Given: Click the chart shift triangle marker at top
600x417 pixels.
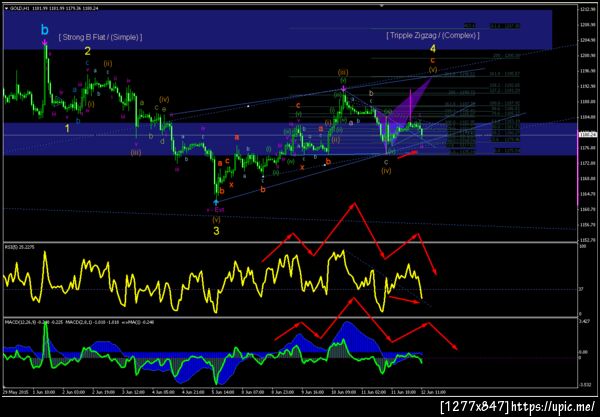Looking at the screenshot, I should tap(381, 6).
